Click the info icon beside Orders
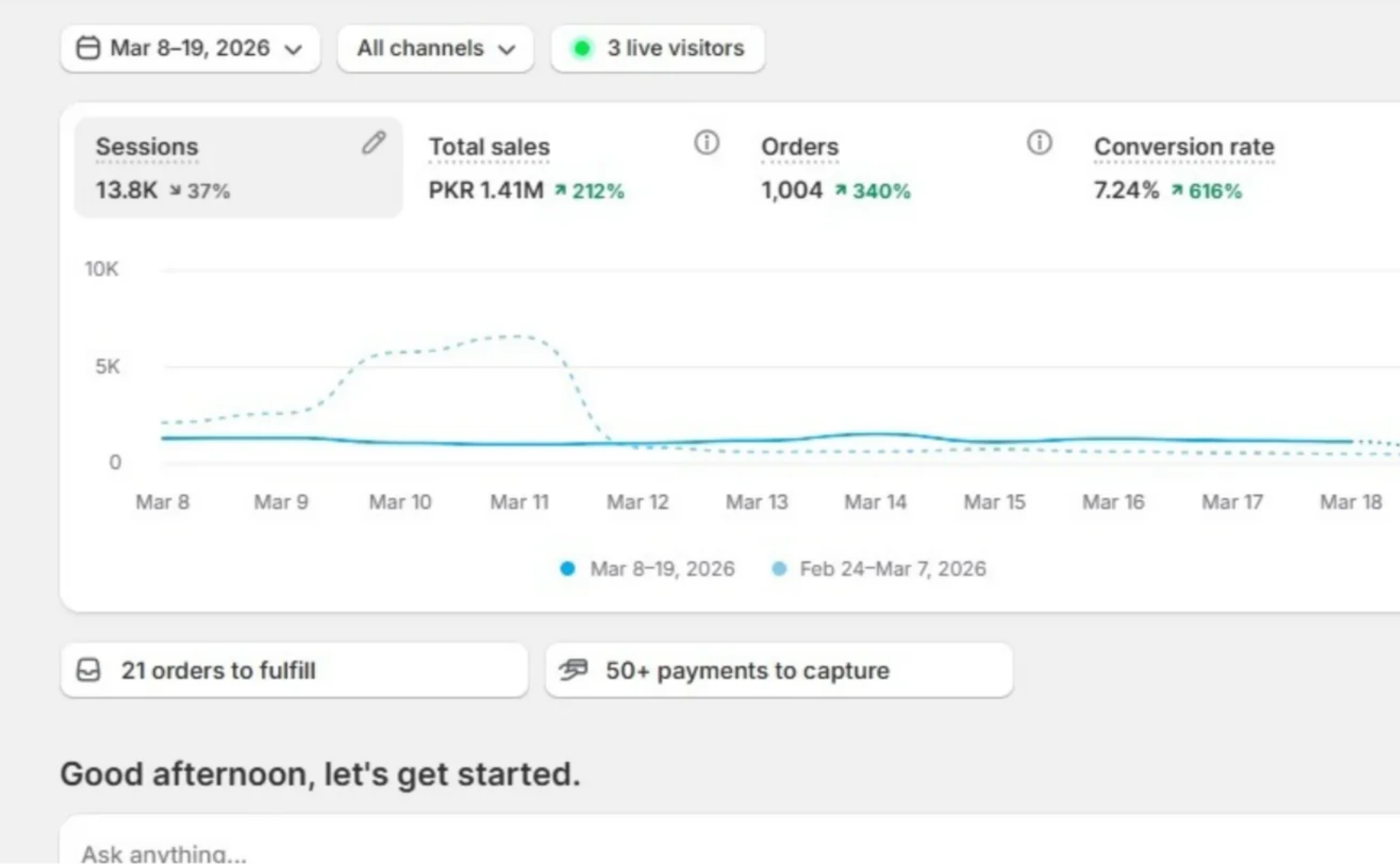Viewport: 1400px width, 864px height. tap(1039, 142)
